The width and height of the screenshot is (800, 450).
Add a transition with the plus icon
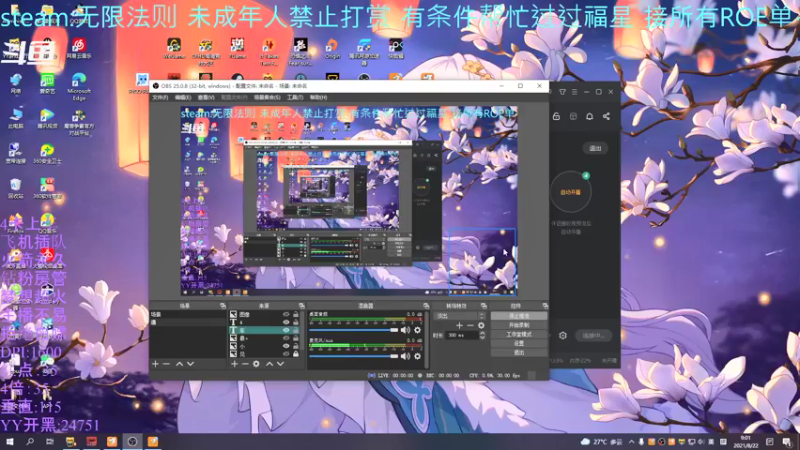pos(459,326)
